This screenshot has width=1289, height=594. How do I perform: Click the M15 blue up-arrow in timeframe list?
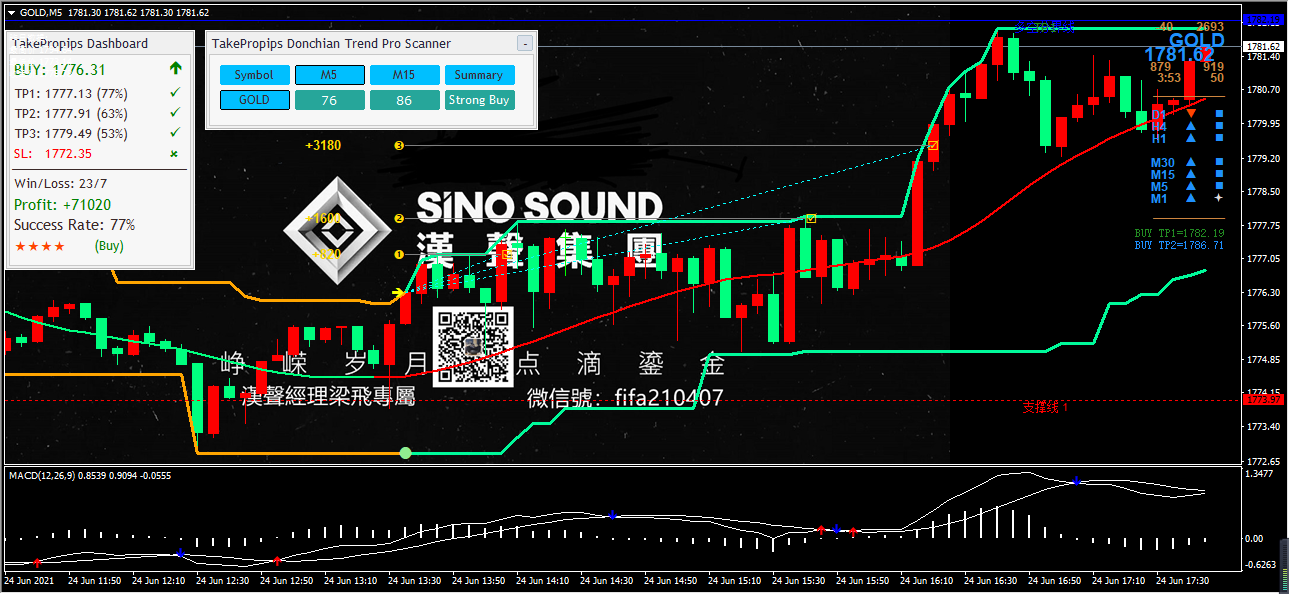1190,175
